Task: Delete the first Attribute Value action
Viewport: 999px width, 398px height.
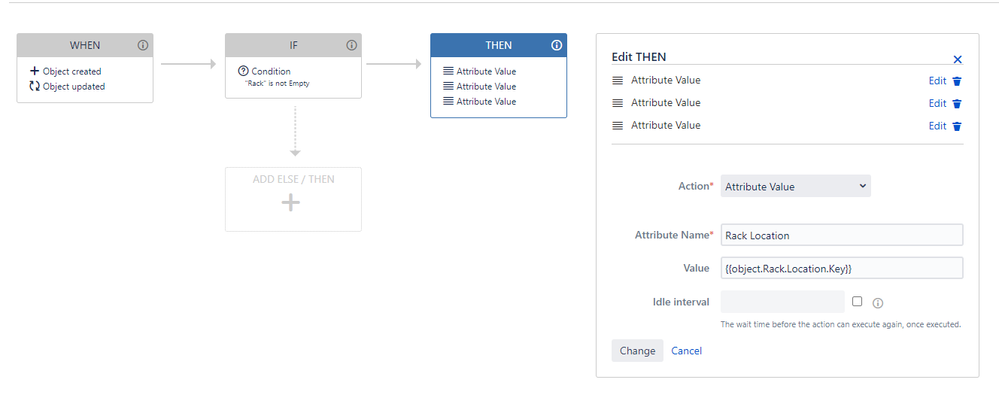Action: [956, 81]
